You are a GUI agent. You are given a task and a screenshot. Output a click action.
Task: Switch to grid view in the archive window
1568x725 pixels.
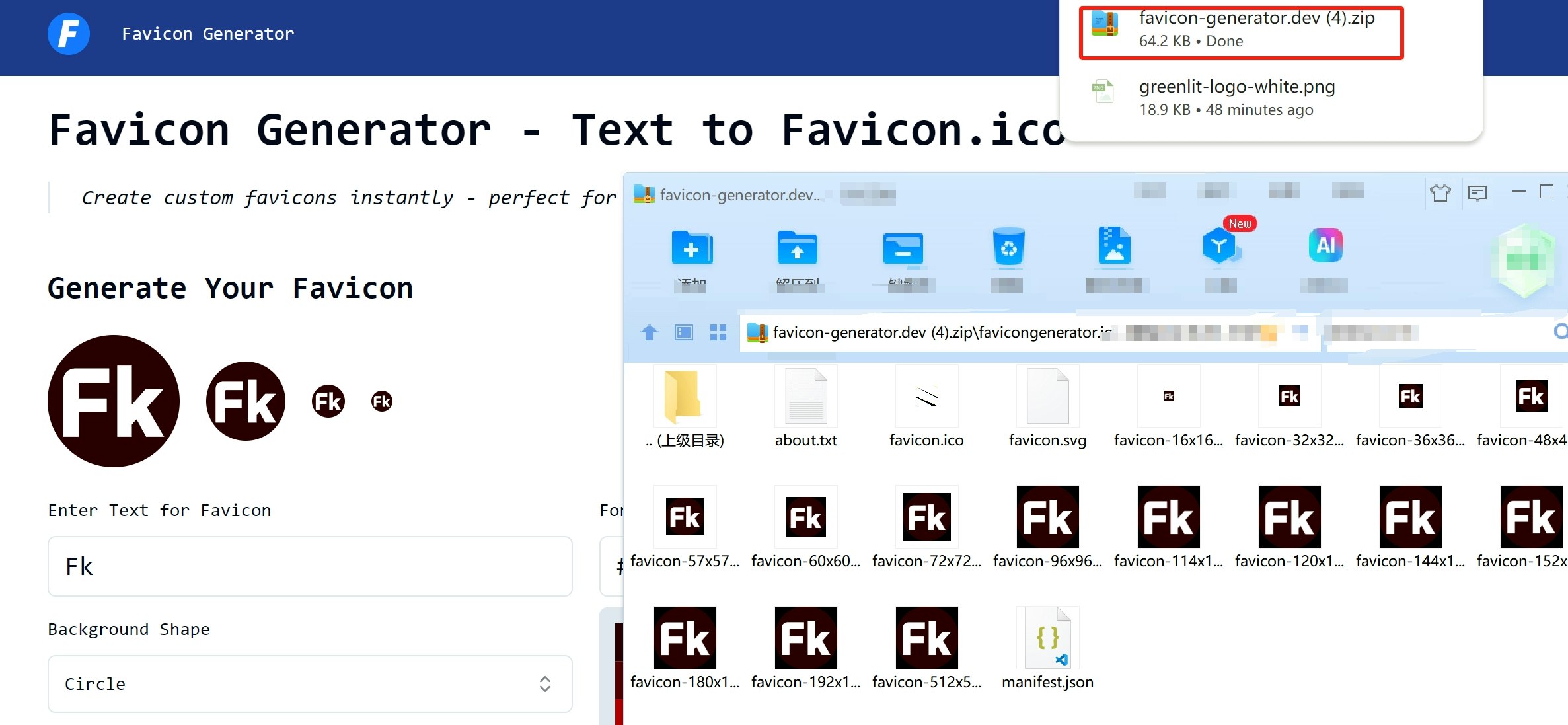coord(718,333)
